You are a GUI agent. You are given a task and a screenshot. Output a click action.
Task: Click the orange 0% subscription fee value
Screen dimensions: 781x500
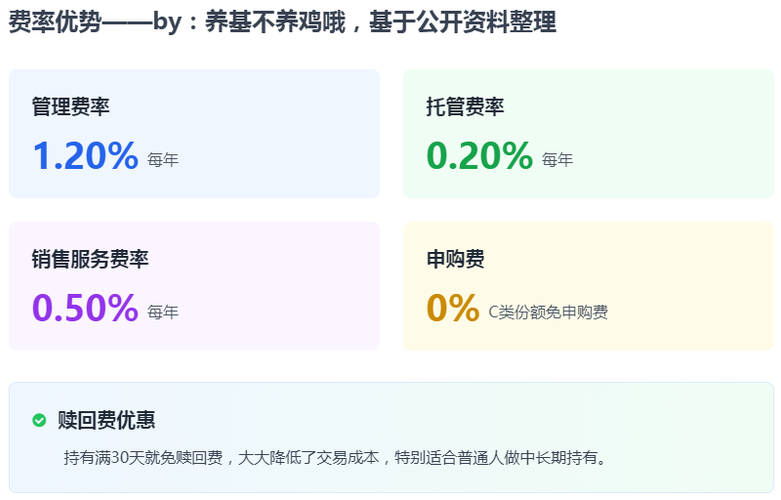[x=452, y=308]
